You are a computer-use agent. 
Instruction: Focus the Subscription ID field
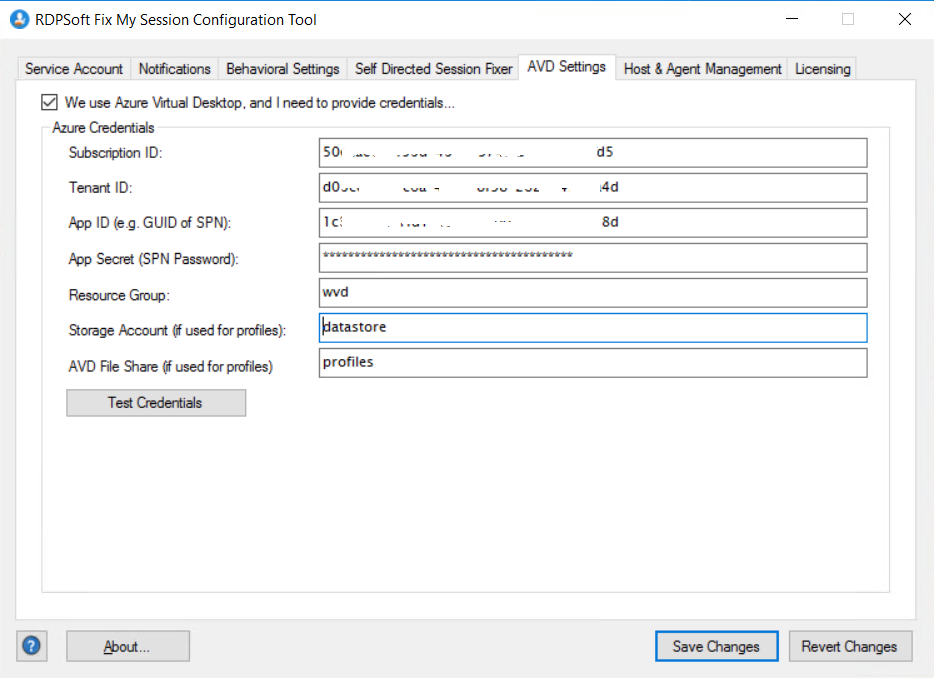pyautogui.click(x=592, y=152)
